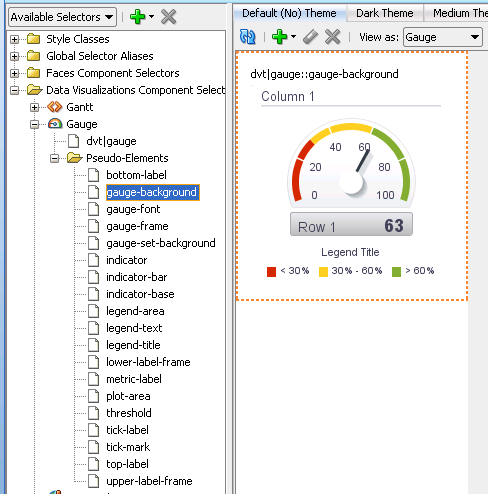Click the gauge needle indicator in the preview
Image resolution: width=488 pixels, height=494 pixels.
[x=363, y=161]
